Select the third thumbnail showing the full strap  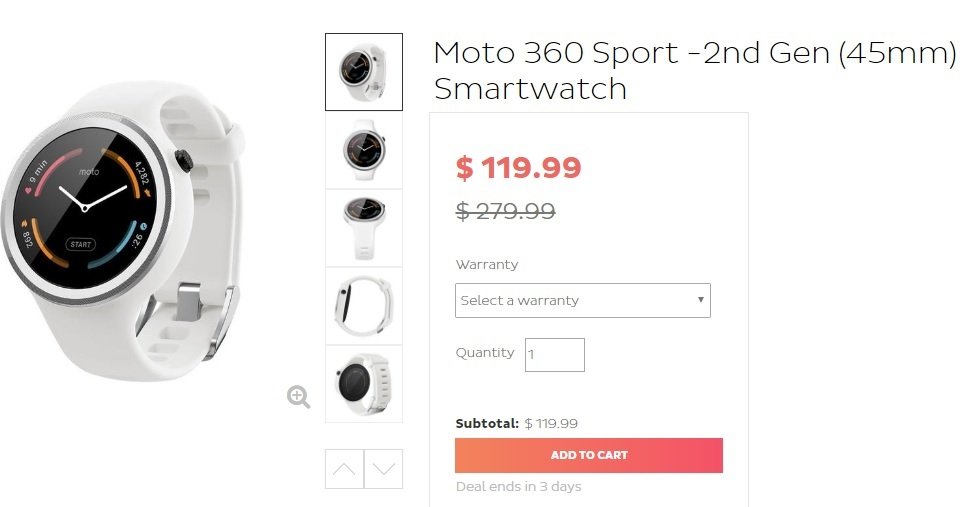[364, 228]
